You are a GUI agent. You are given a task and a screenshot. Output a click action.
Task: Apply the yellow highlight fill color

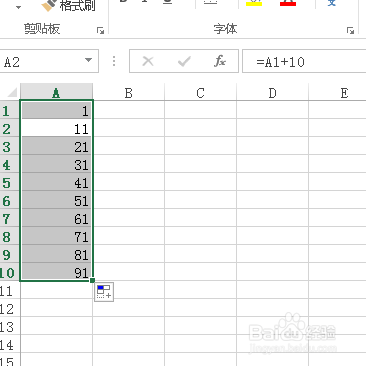pos(254,3)
